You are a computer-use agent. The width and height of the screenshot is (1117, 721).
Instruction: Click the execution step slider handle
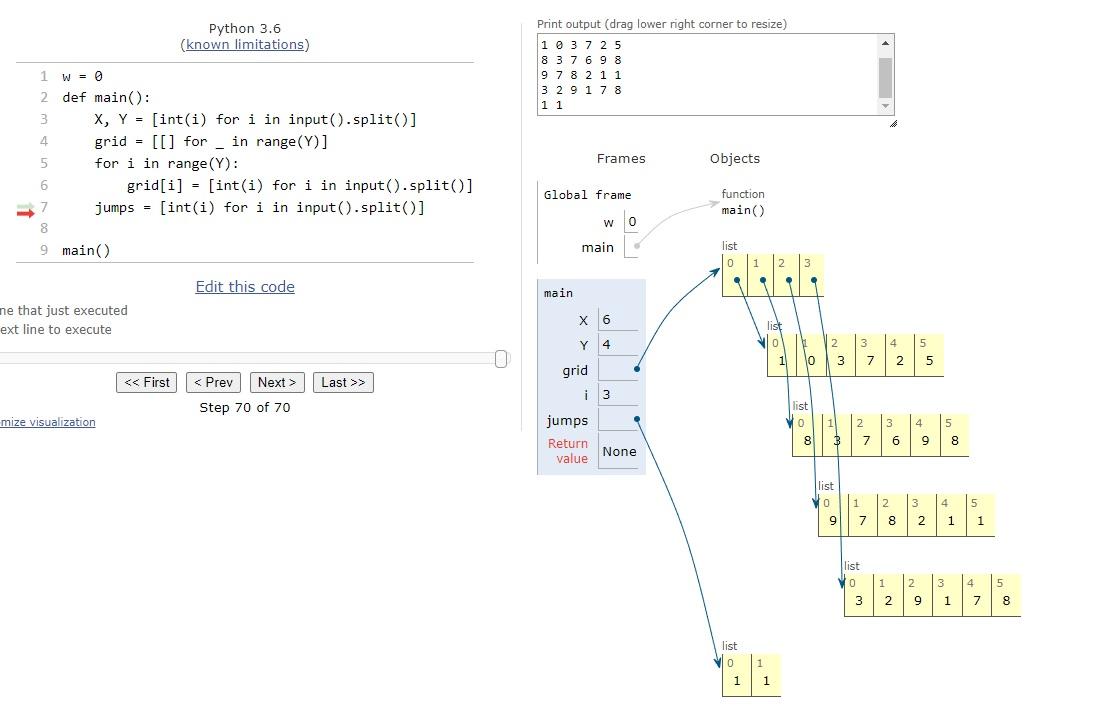coord(500,359)
